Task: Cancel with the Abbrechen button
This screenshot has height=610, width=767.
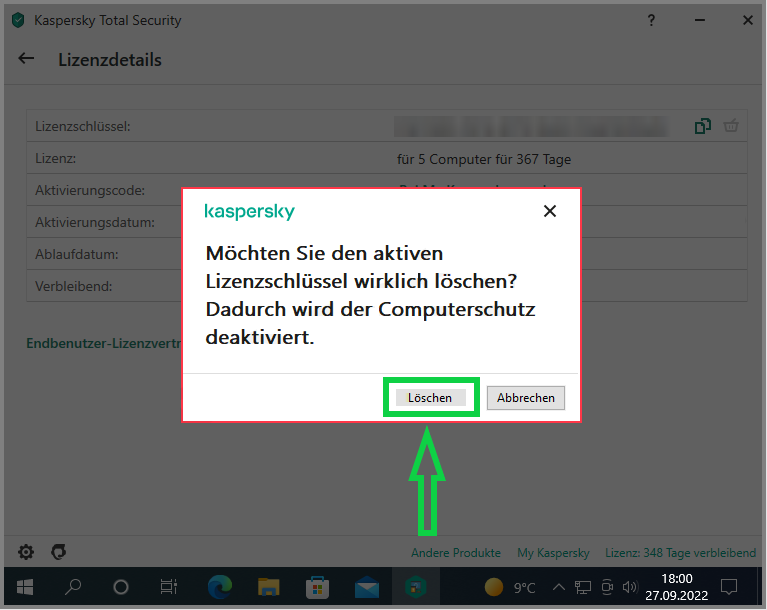Action: (x=526, y=398)
